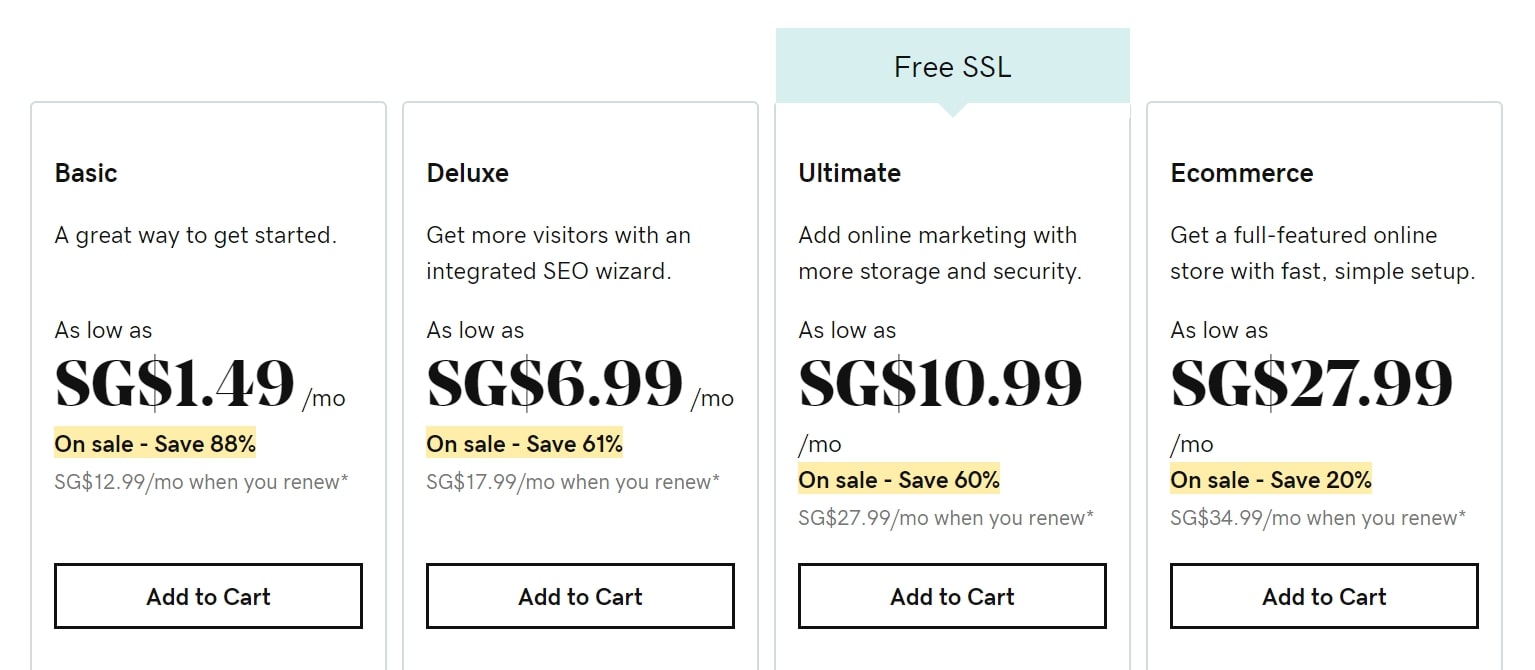This screenshot has width=1535, height=670.
Task: Click the SG$17.99/mo renewal note
Action: [x=573, y=482]
